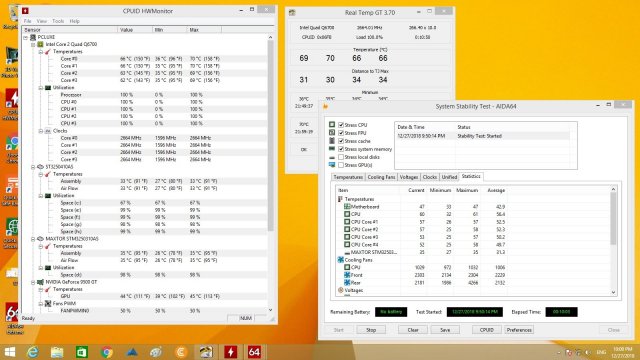This screenshot has height=360, width=640.
Task: Click the system tray clock showing 10:00 PM
Action: 622,352
